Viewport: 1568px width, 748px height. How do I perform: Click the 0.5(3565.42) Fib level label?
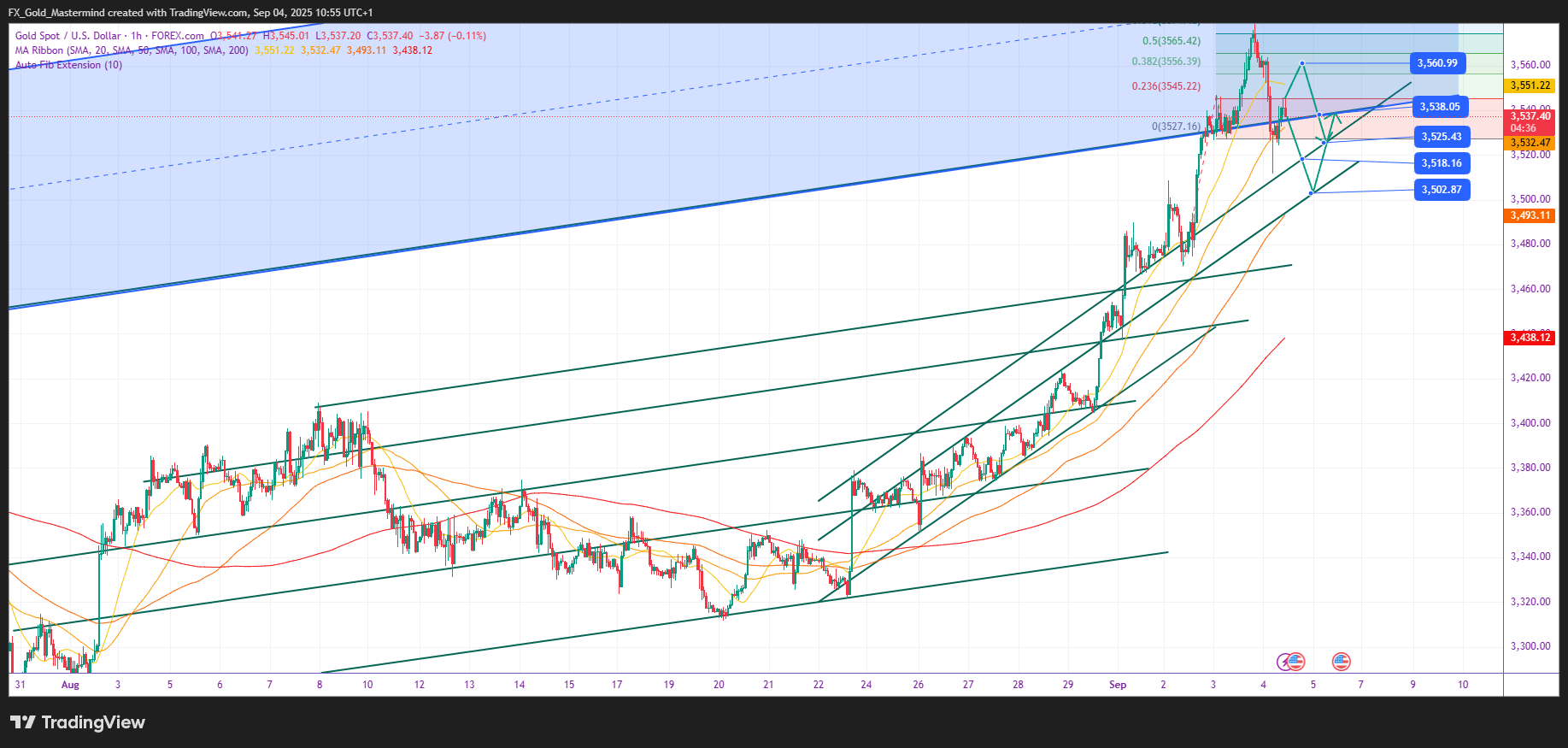[1172, 41]
